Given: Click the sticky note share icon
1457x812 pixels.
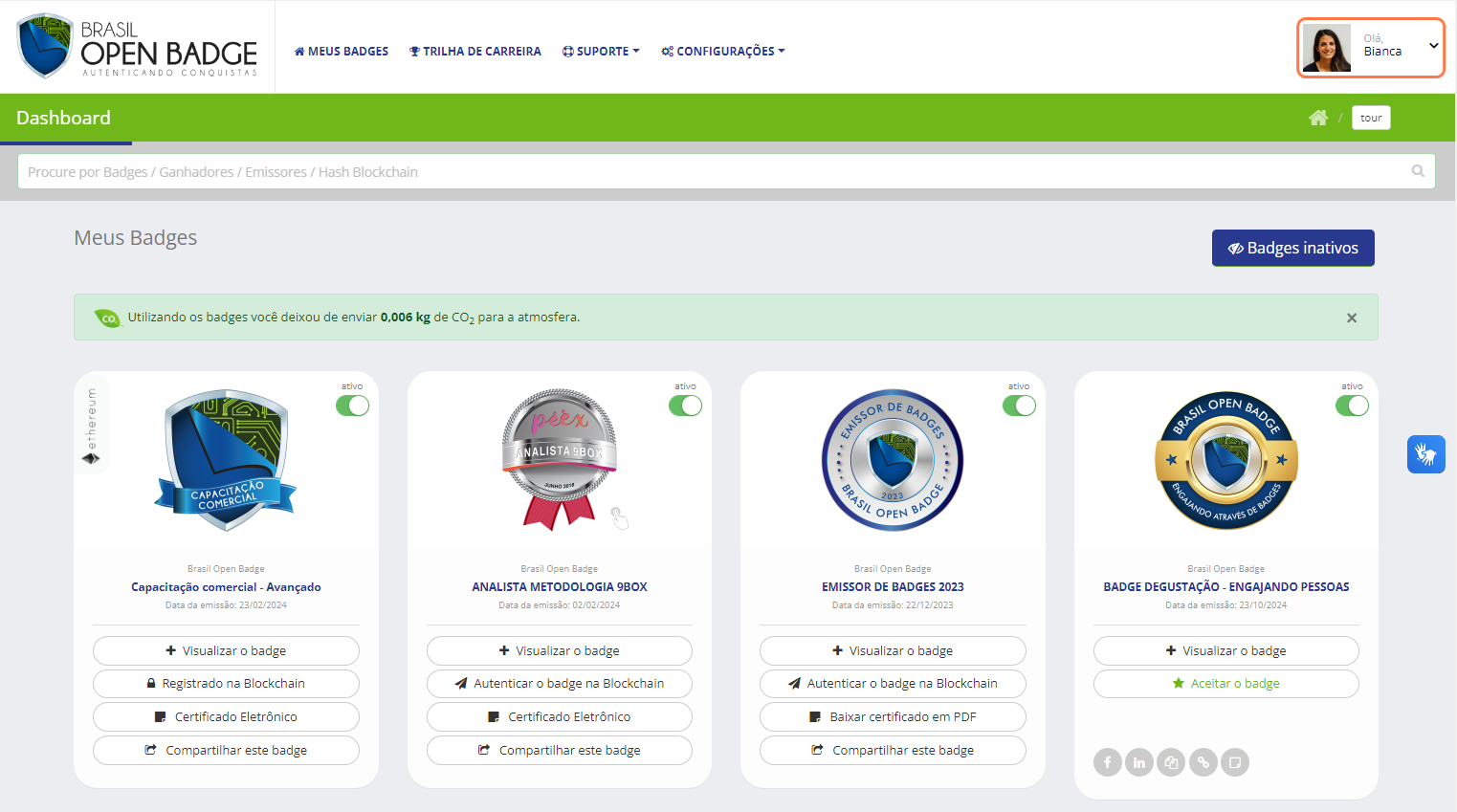Looking at the screenshot, I should click(1235, 762).
